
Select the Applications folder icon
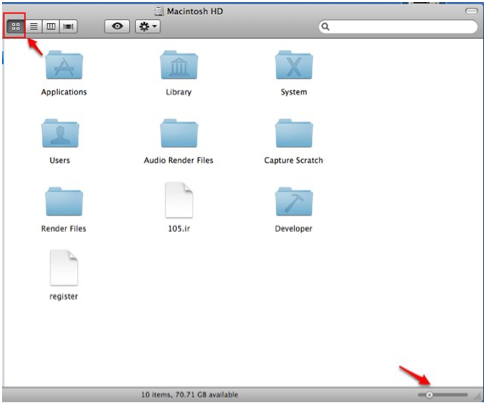(x=64, y=65)
